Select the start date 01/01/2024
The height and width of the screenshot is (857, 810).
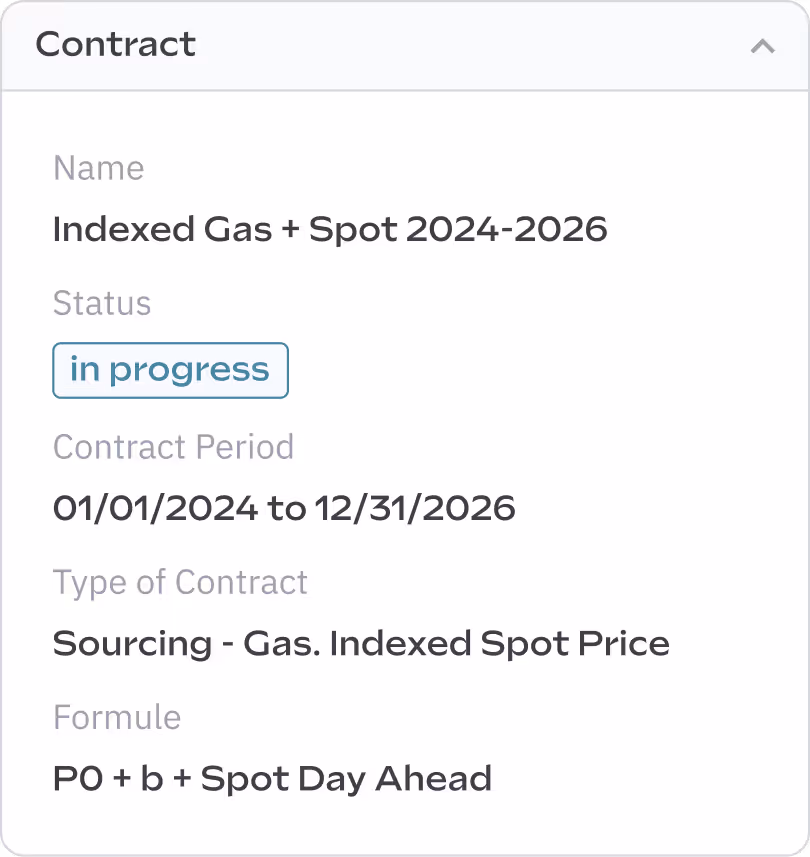click(155, 508)
